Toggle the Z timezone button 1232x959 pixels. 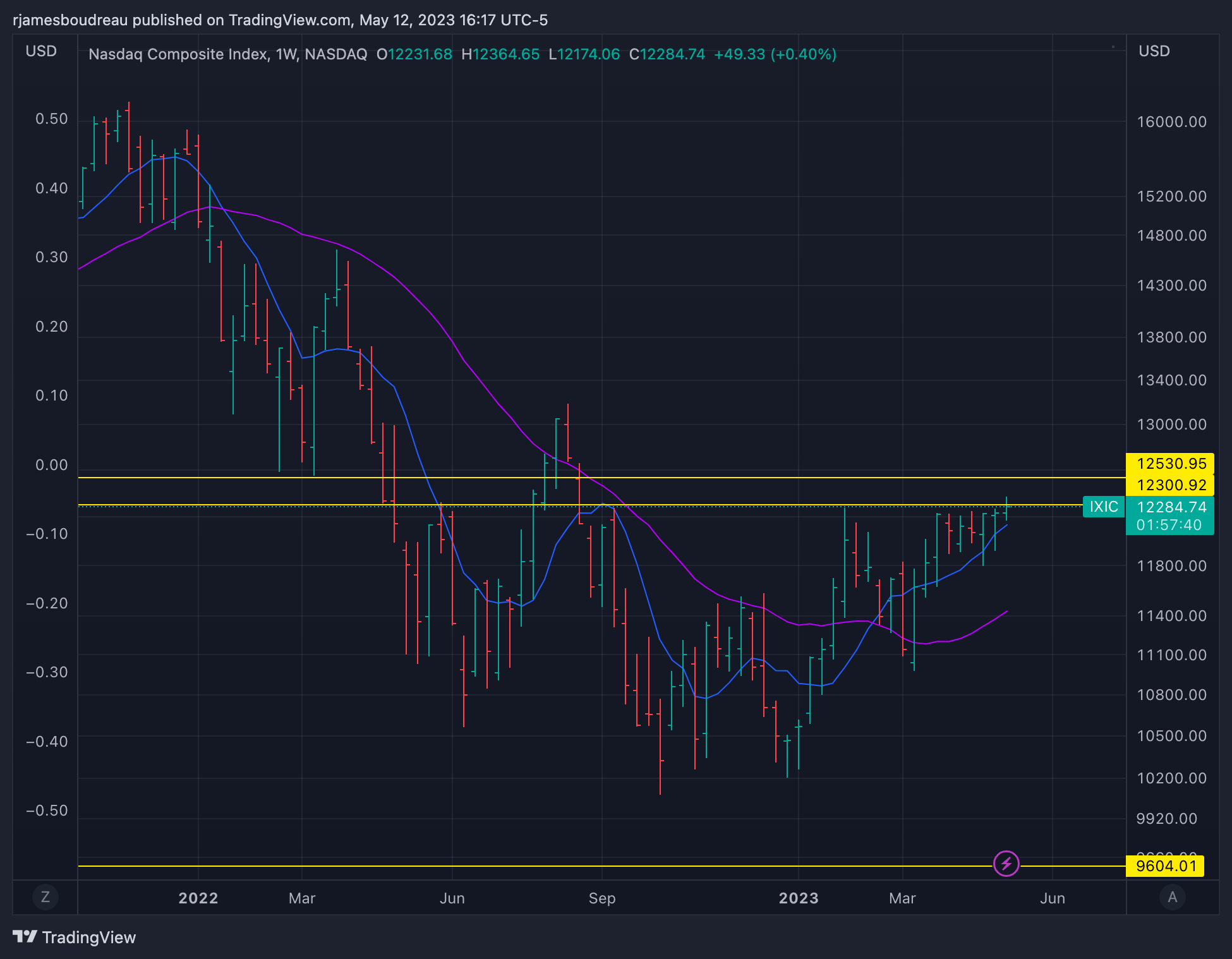(45, 897)
